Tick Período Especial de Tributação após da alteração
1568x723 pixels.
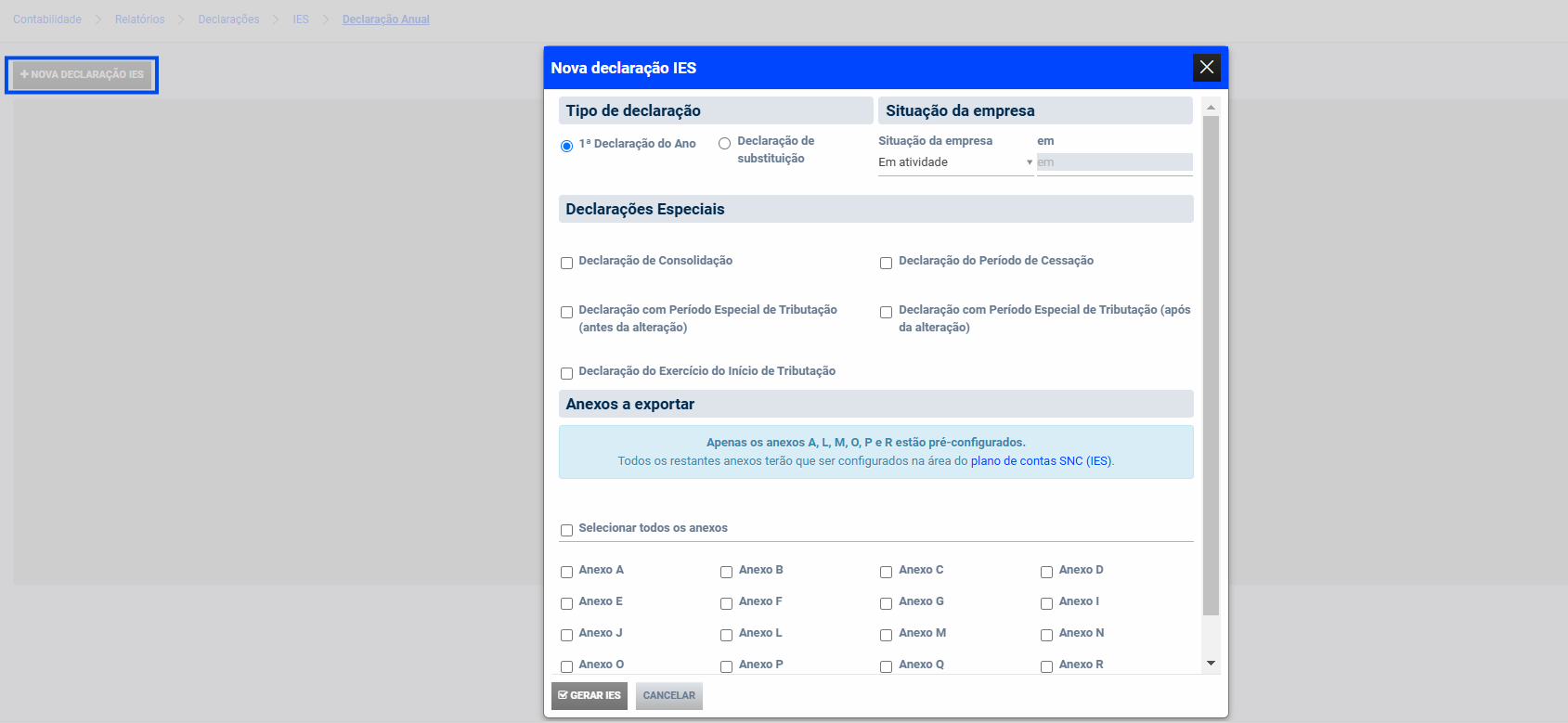pos(886,313)
